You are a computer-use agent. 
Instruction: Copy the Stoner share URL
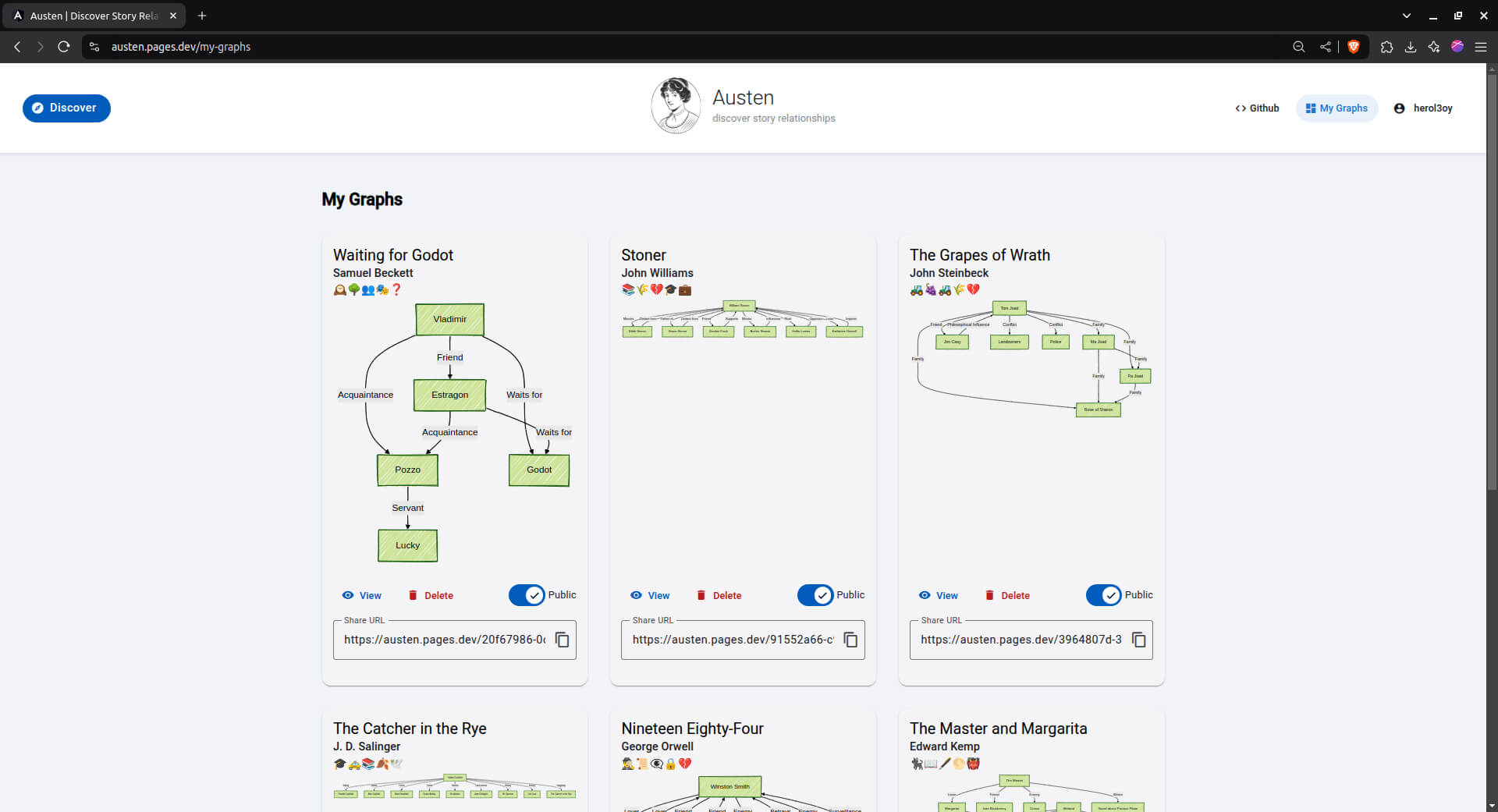pos(850,640)
